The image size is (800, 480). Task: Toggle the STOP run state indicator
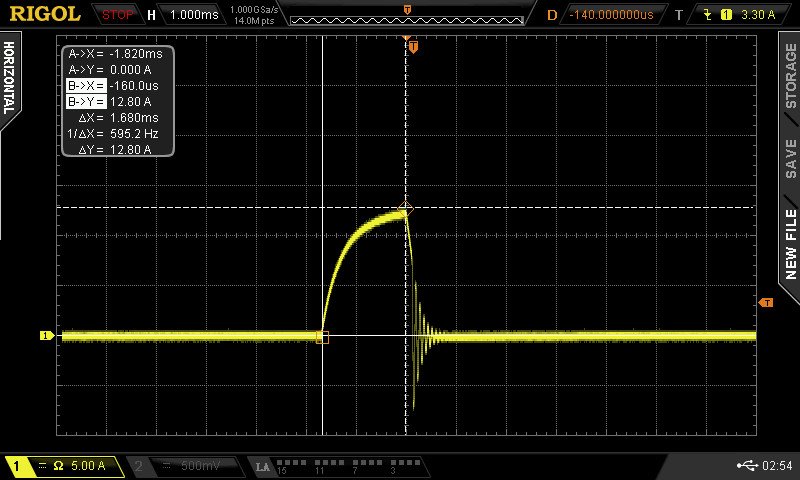[x=118, y=15]
